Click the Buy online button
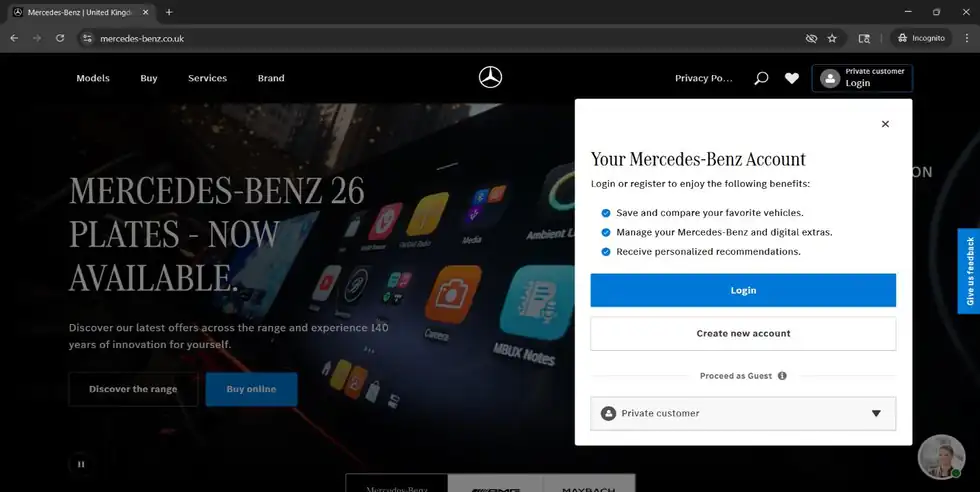980x492 pixels. (x=251, y=389)
